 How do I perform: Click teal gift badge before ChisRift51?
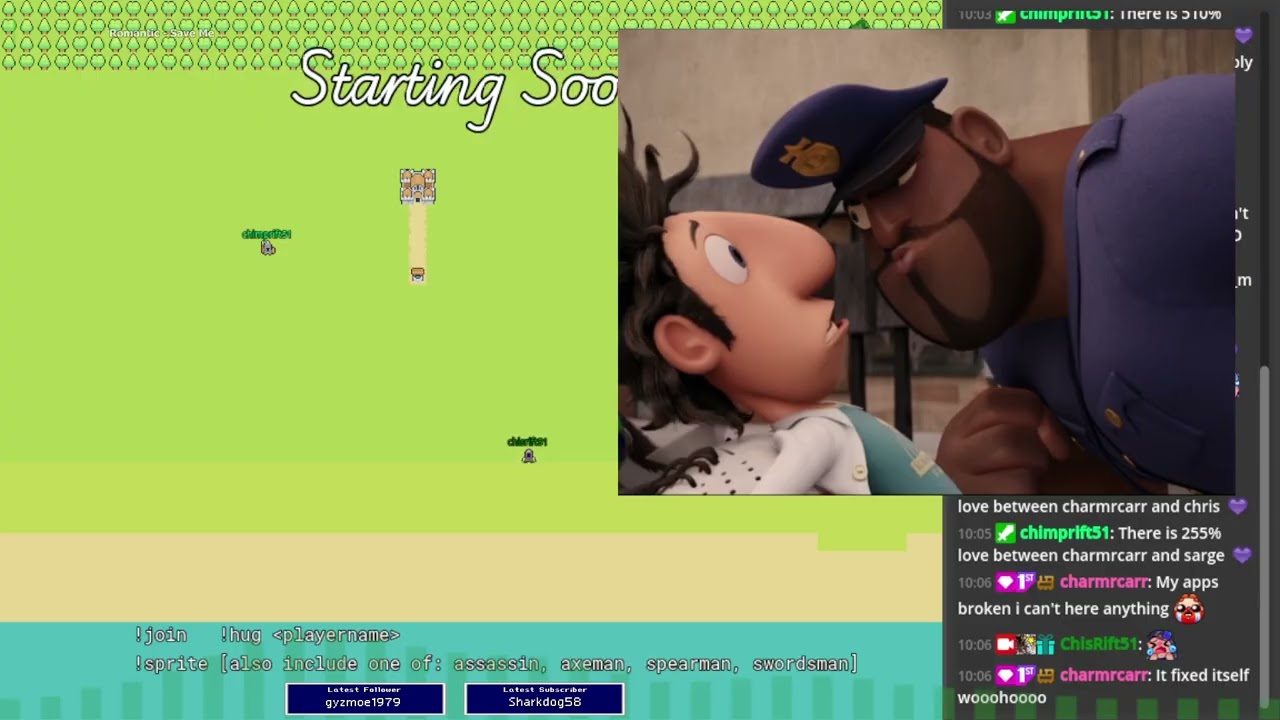[1045, 644]
